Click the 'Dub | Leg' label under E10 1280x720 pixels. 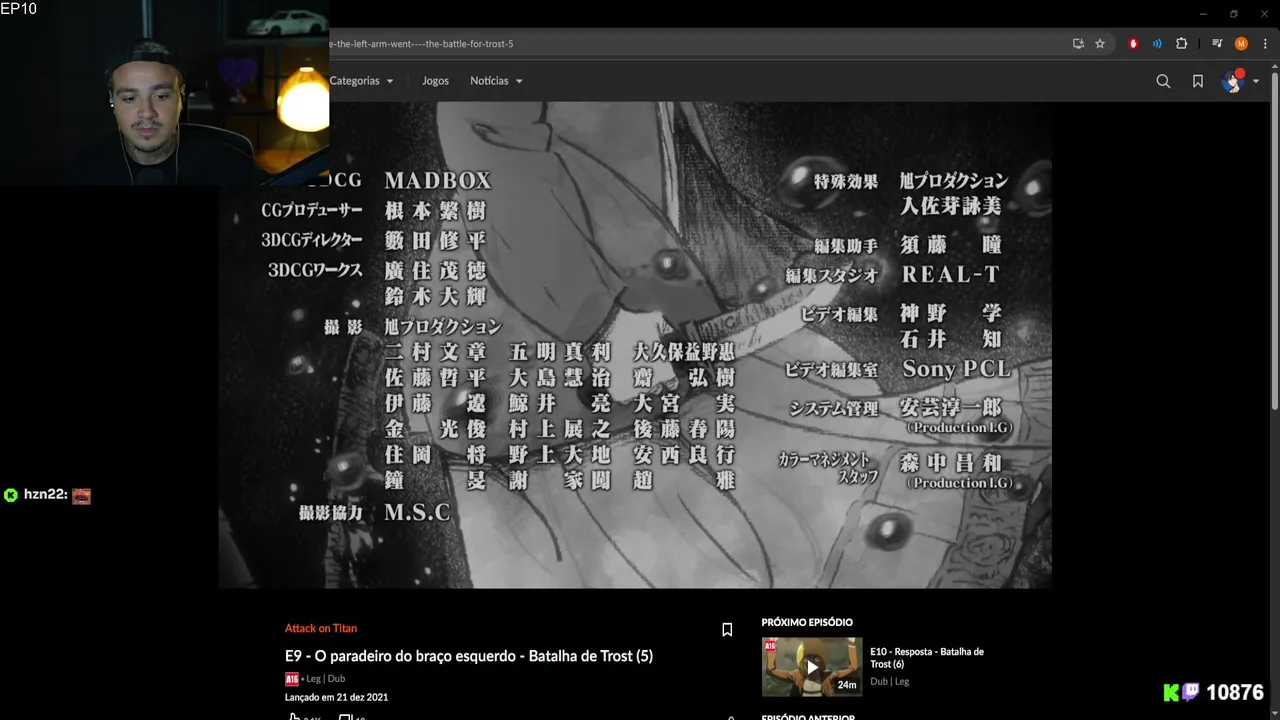[x=890, y=682]
